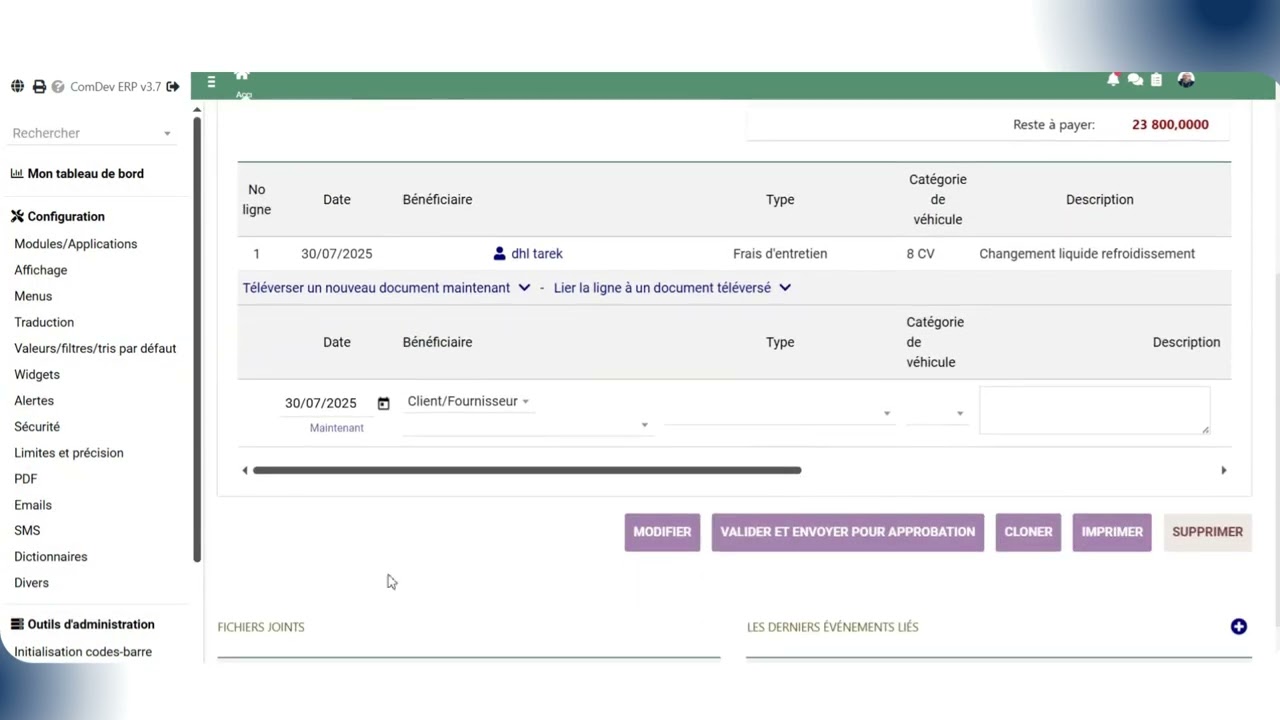Click the IMPRIMER button

pos(1112,532)
